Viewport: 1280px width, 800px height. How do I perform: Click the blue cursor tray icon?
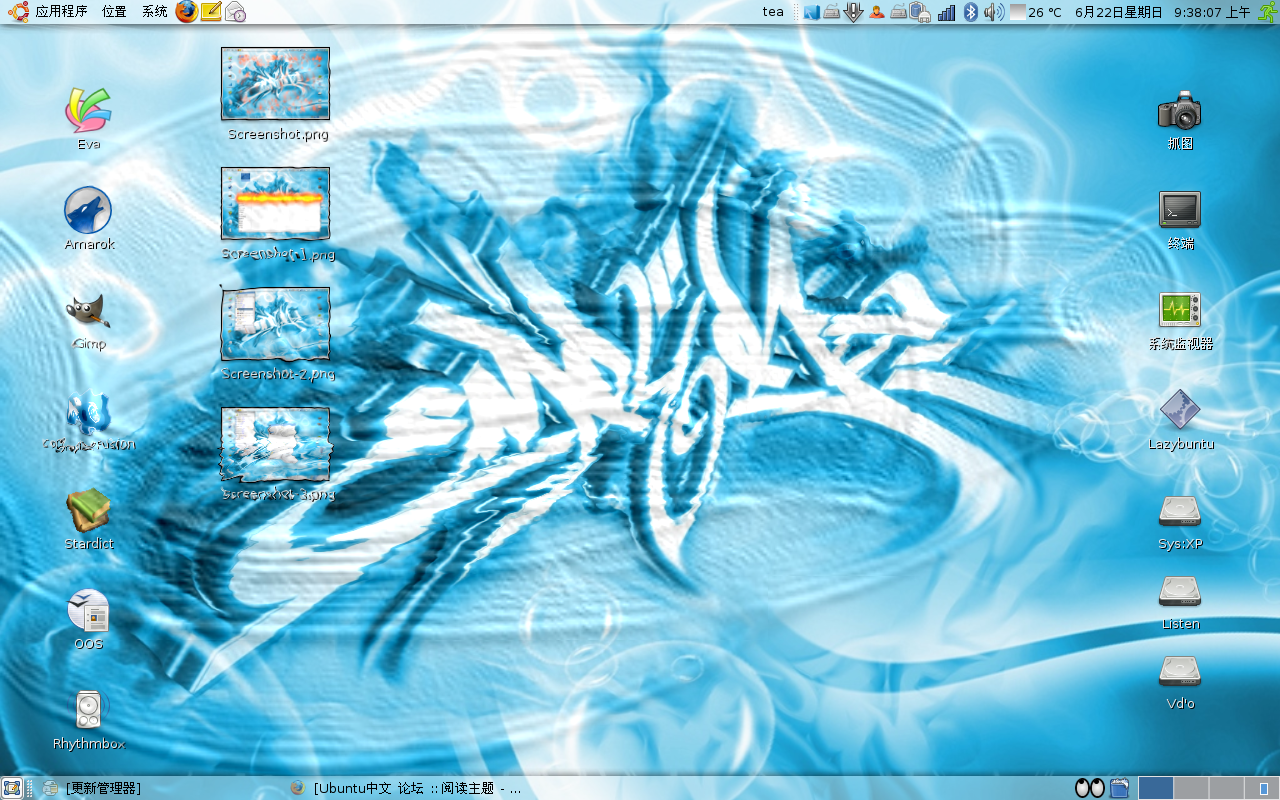(812, 12)
